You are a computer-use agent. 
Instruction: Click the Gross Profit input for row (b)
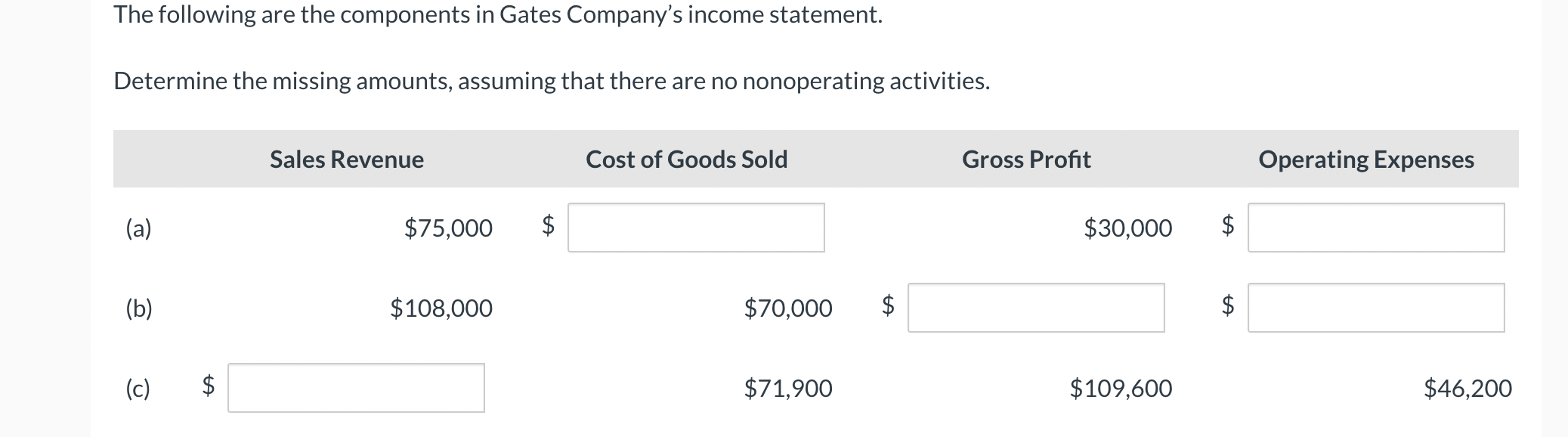(x=1035, y=307)
